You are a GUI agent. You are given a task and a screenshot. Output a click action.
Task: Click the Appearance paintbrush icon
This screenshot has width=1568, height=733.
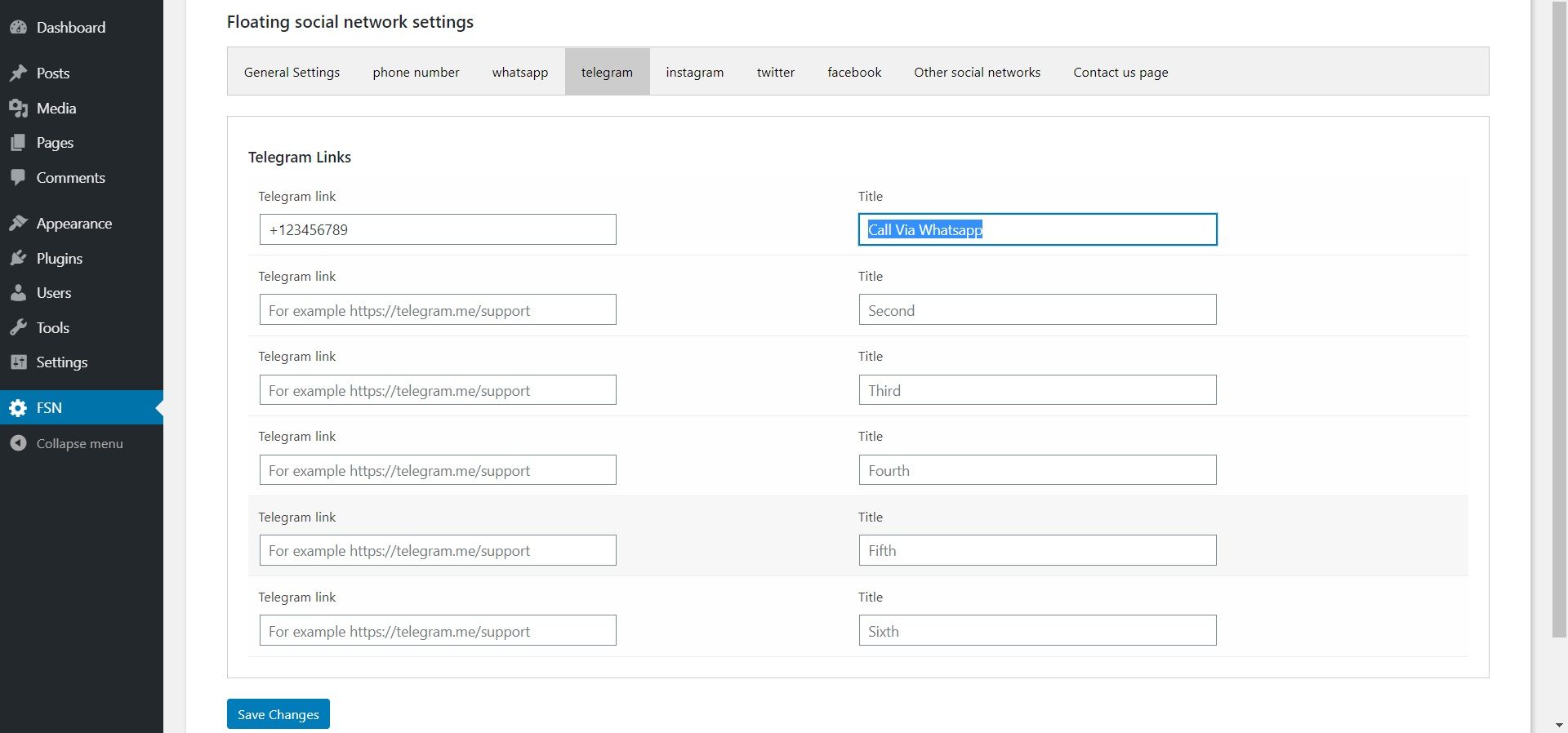pyautogui.click(x=18, y=224)
